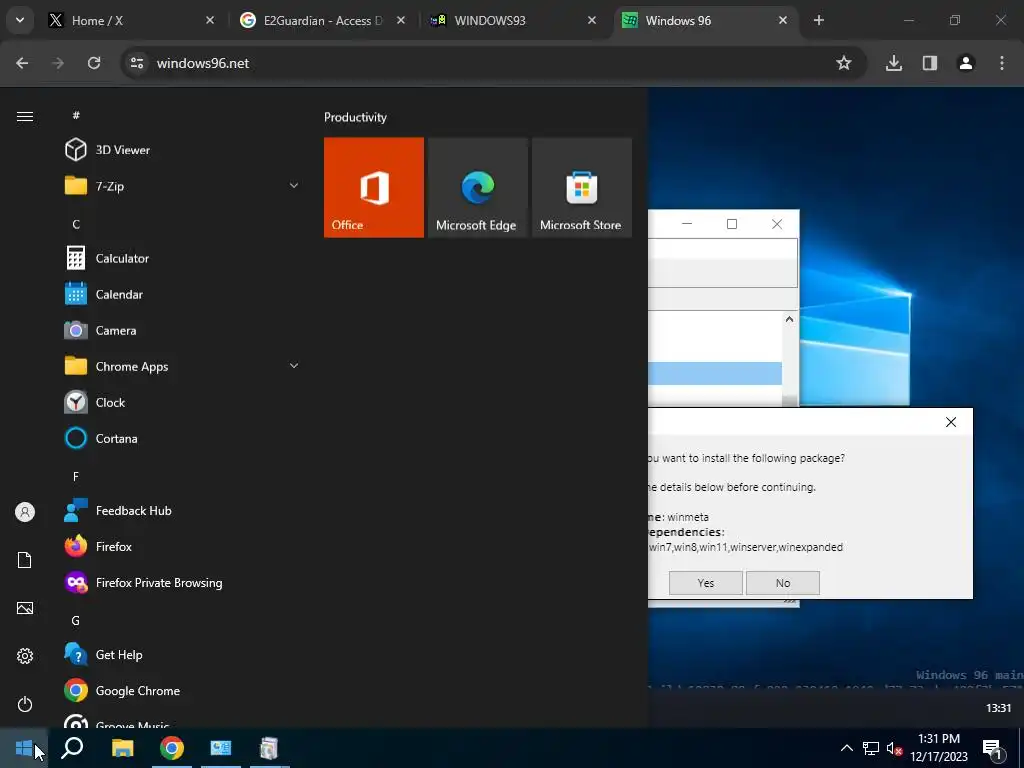The width and height of the screenshot is (1024, 768).
Task: Expand the Start menu hamburger button
Action: click(25, 116)
